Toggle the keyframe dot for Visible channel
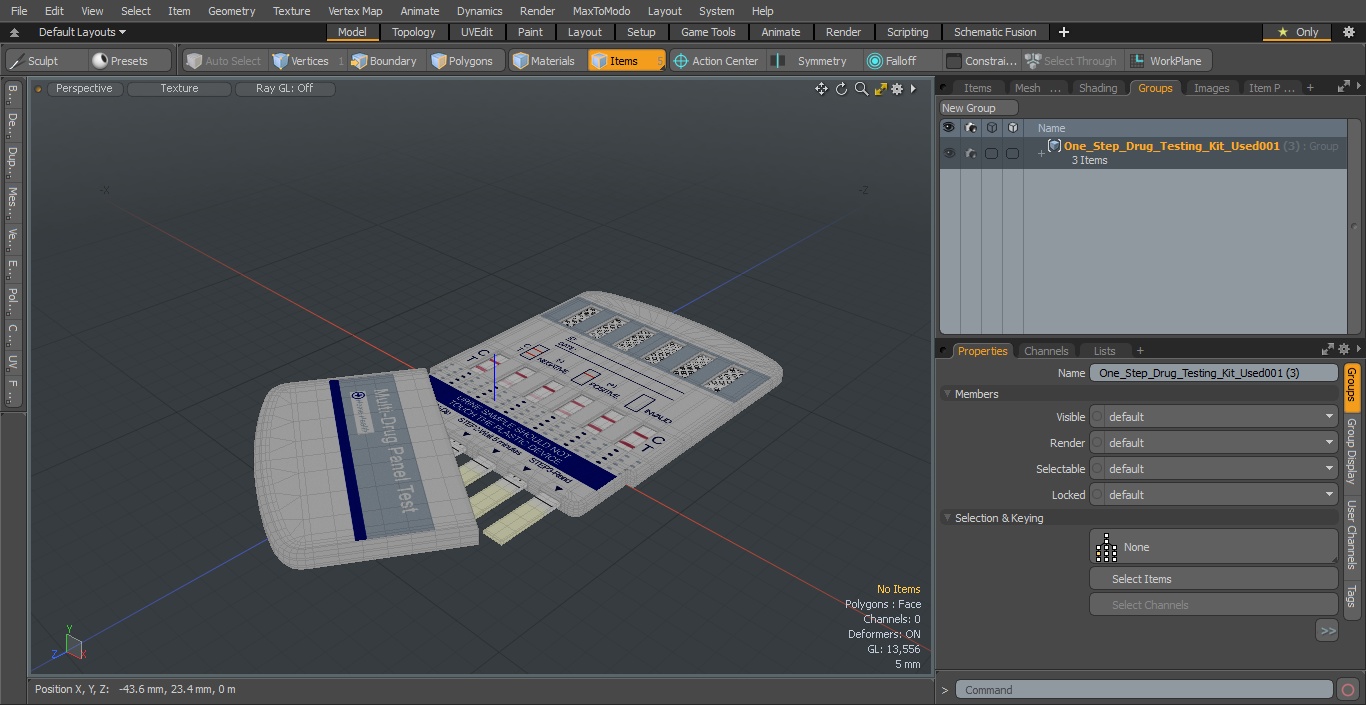The image size is (1366, 705). click(x=1097, y=417)
